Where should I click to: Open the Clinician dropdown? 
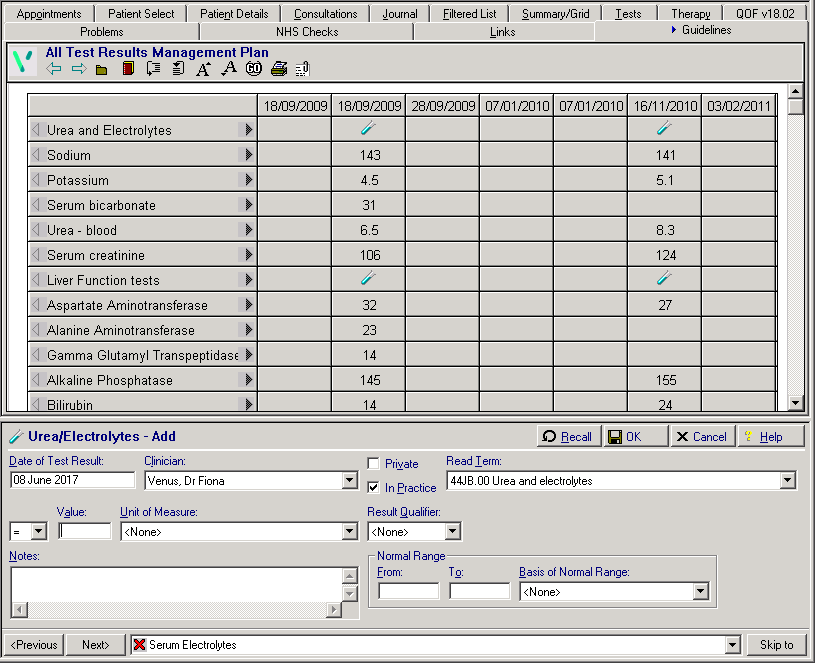pyautogui.click(x=349, y=481)
